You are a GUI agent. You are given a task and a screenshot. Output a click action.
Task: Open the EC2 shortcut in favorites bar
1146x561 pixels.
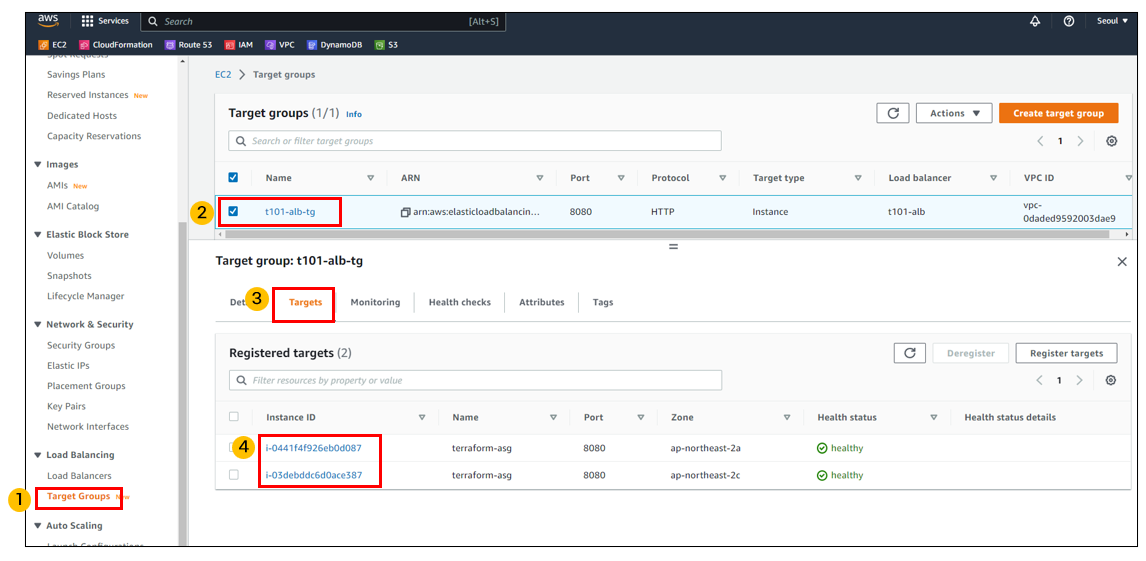point(53,45)
